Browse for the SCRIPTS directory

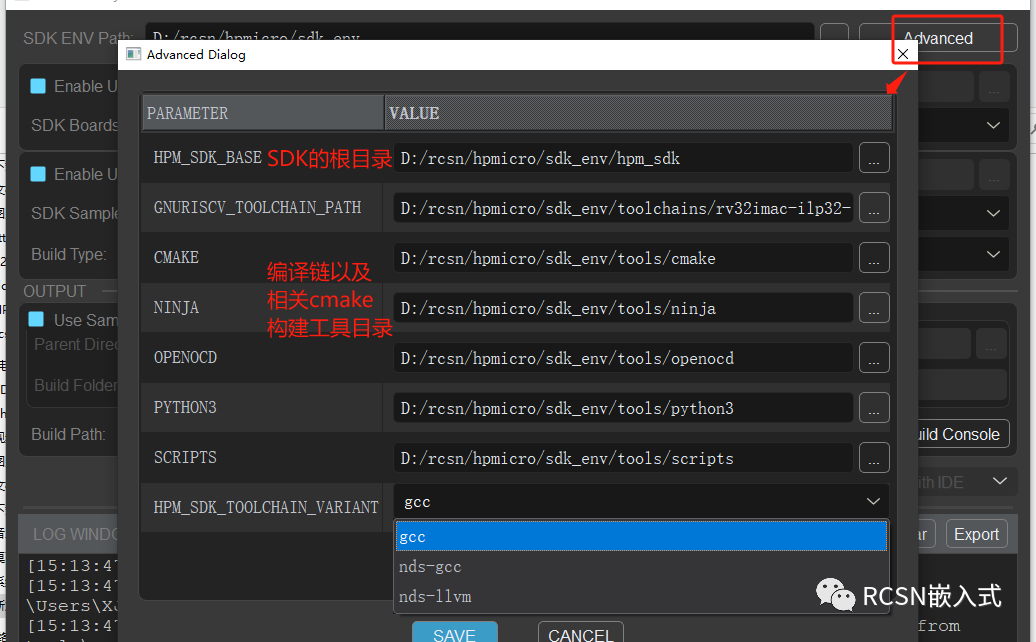873,458
